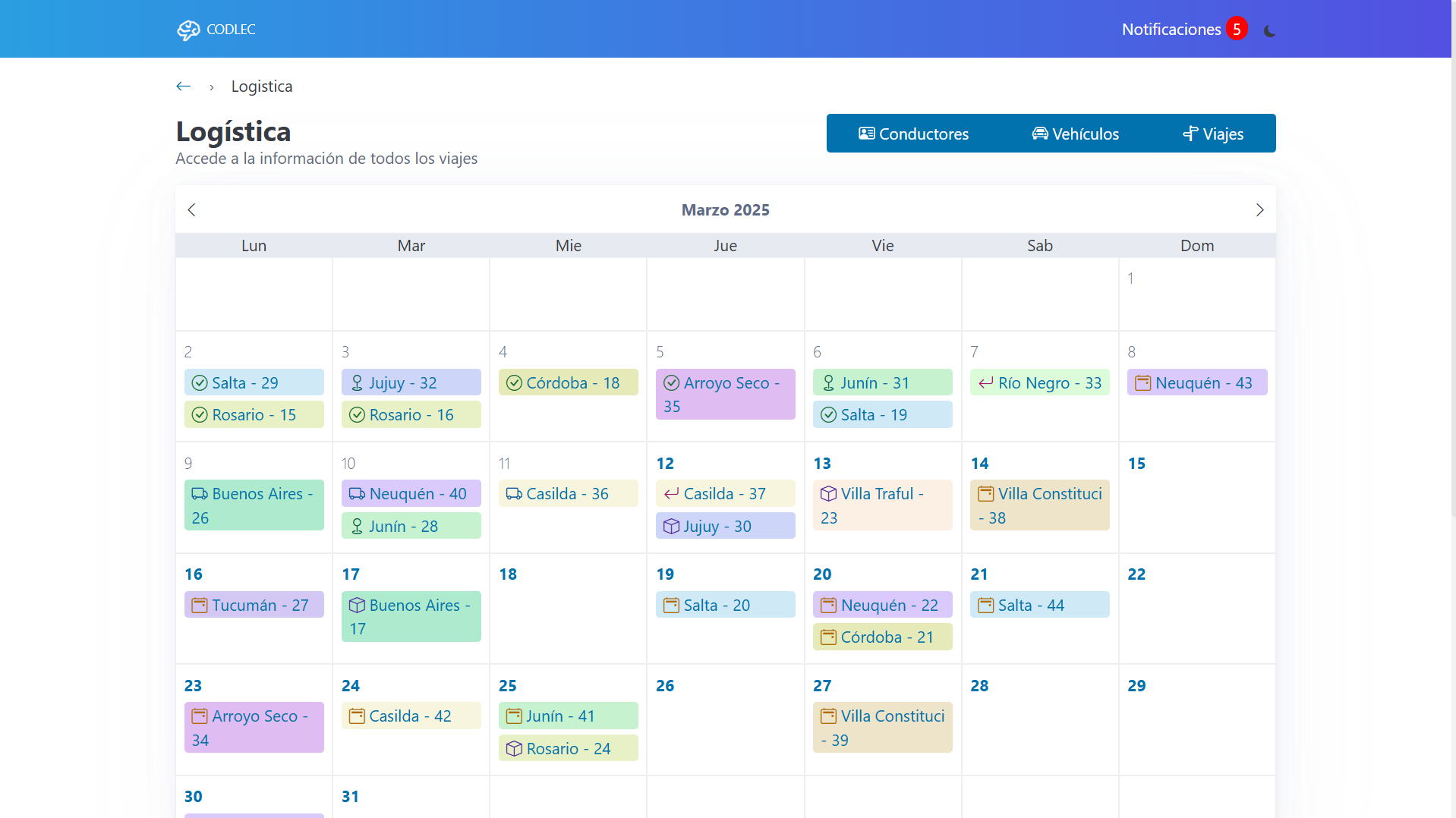The width and height of the screenshot is (1456, 818).
Task: Open the Vehículos section
Action: pos(1075,134)
